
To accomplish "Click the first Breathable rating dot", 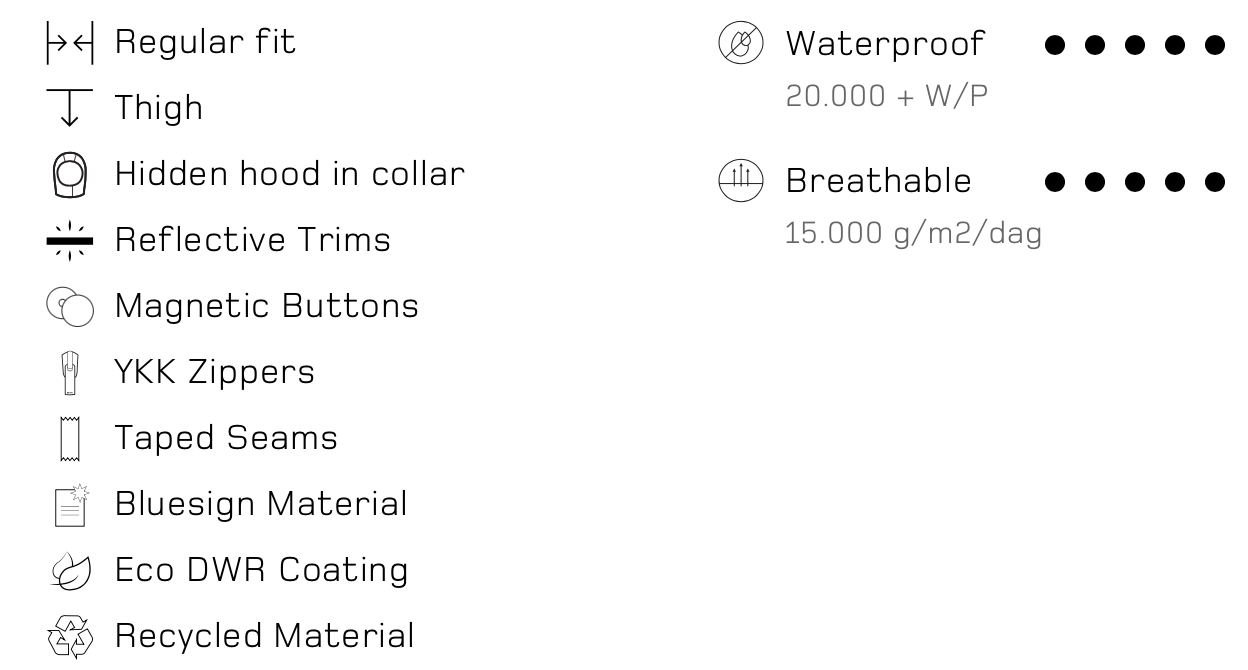I will (x=1054, y=182).
